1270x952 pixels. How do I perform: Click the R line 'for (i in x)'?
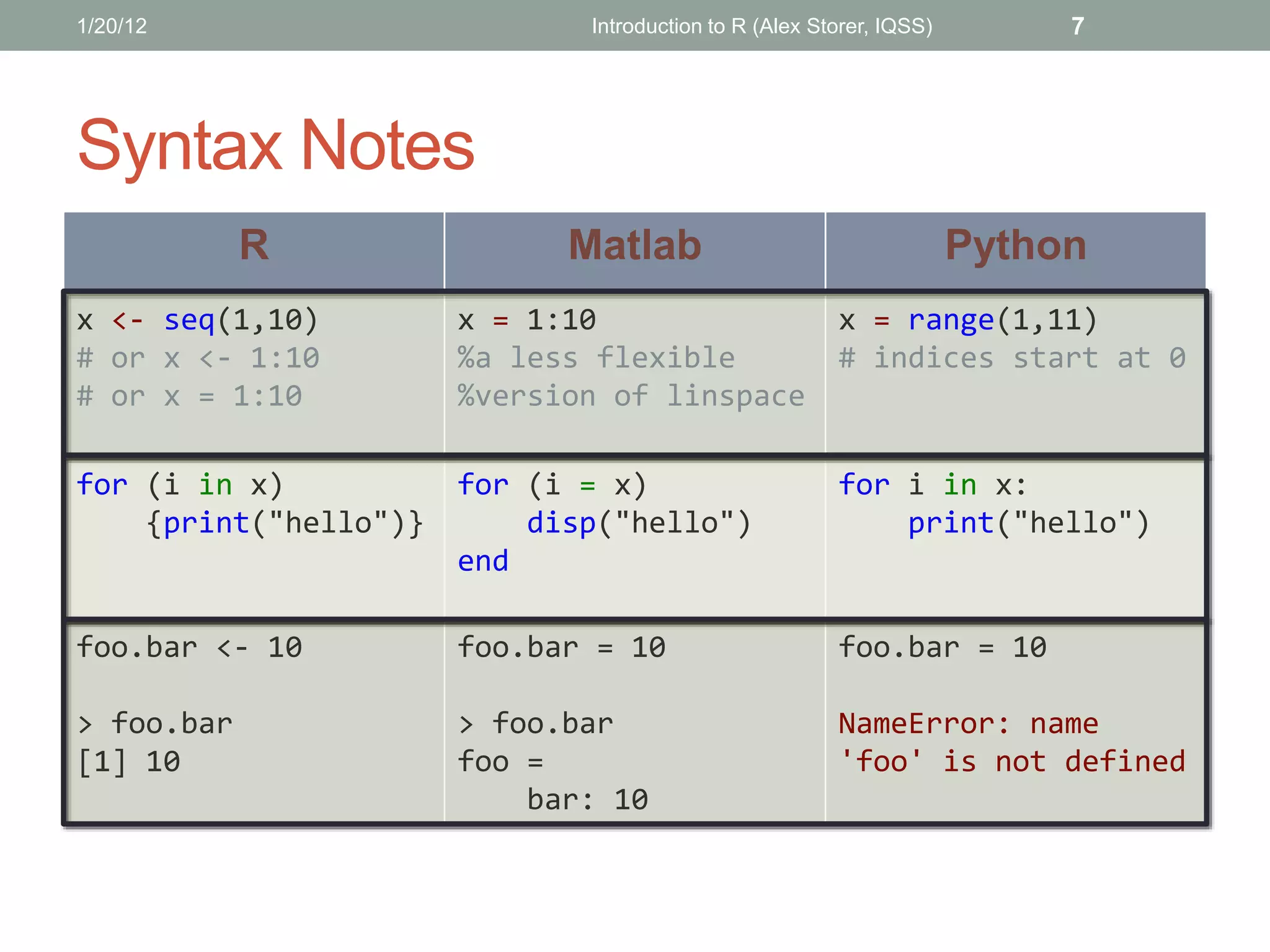[x=180, y=485]
